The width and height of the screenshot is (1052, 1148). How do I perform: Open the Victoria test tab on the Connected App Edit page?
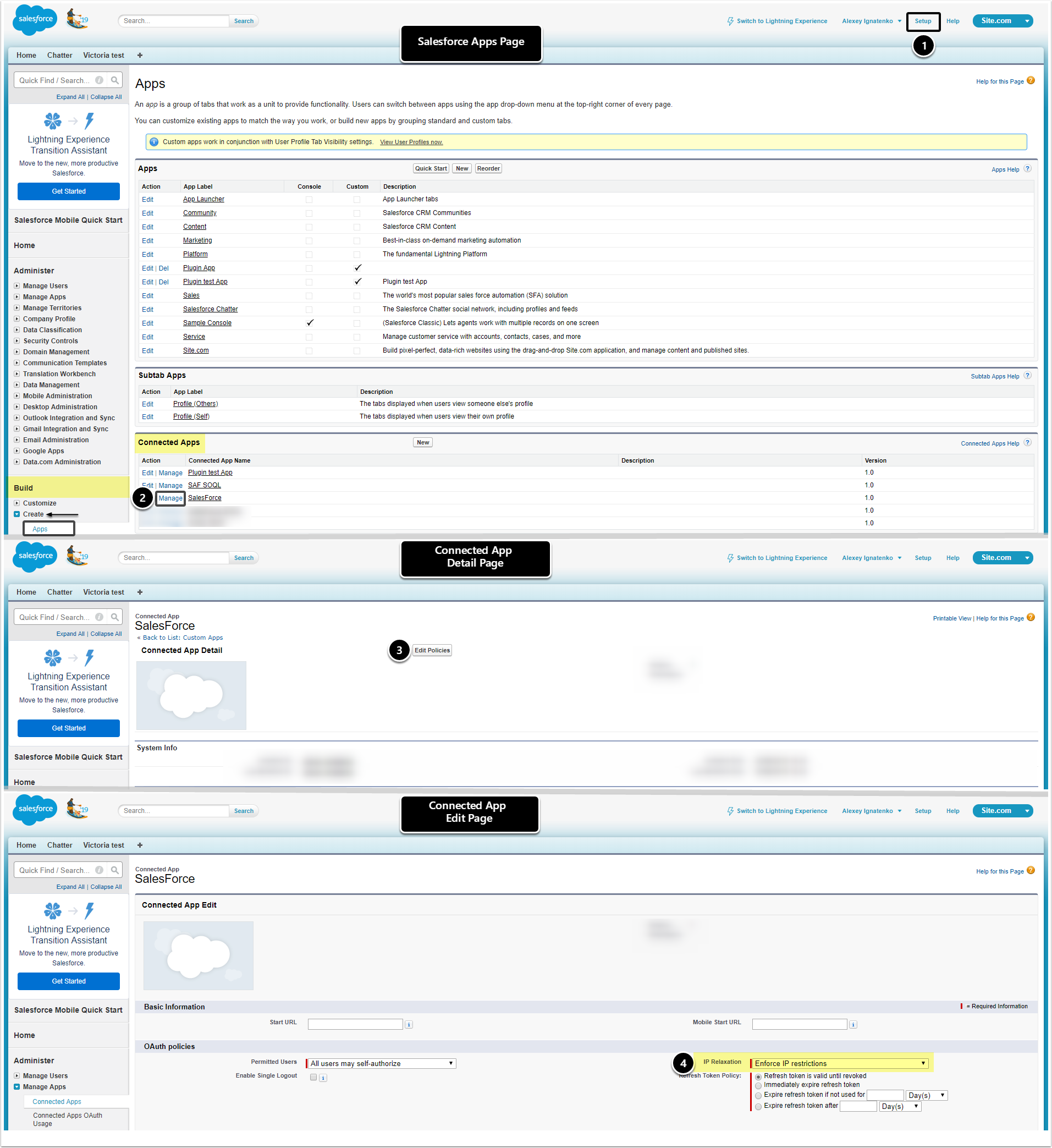point(103,845)
